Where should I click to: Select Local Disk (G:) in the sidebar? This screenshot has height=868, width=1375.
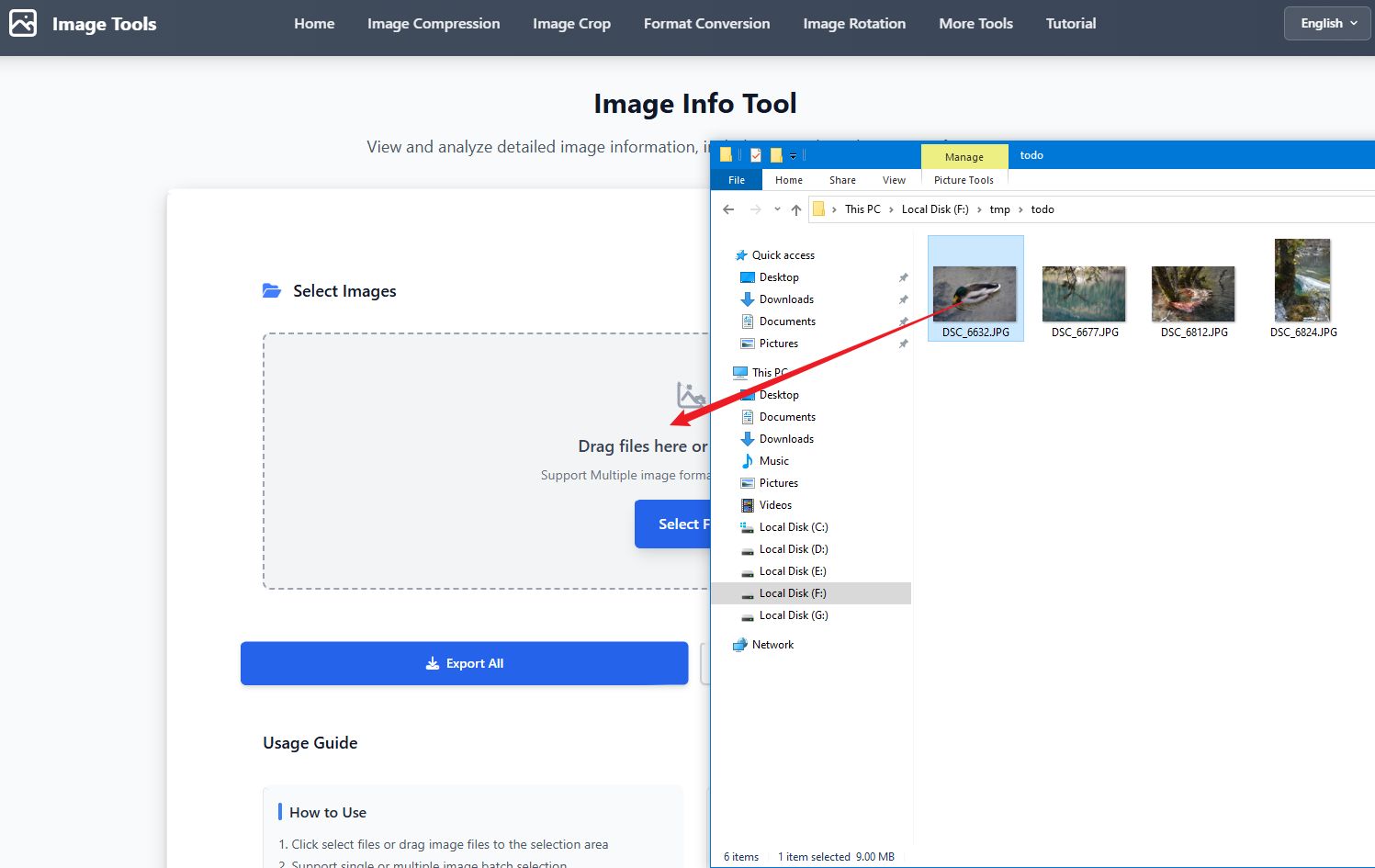point(794,615)
